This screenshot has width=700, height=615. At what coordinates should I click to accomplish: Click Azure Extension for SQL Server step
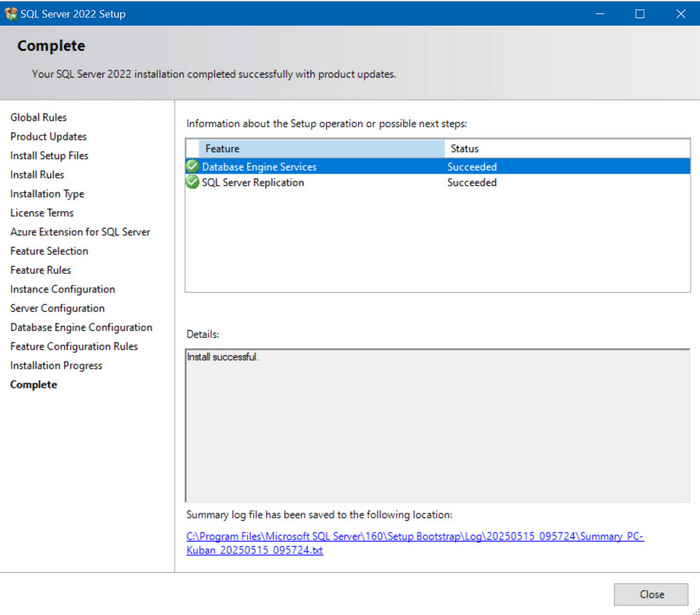pyautogui.click(x=80, y=232)
